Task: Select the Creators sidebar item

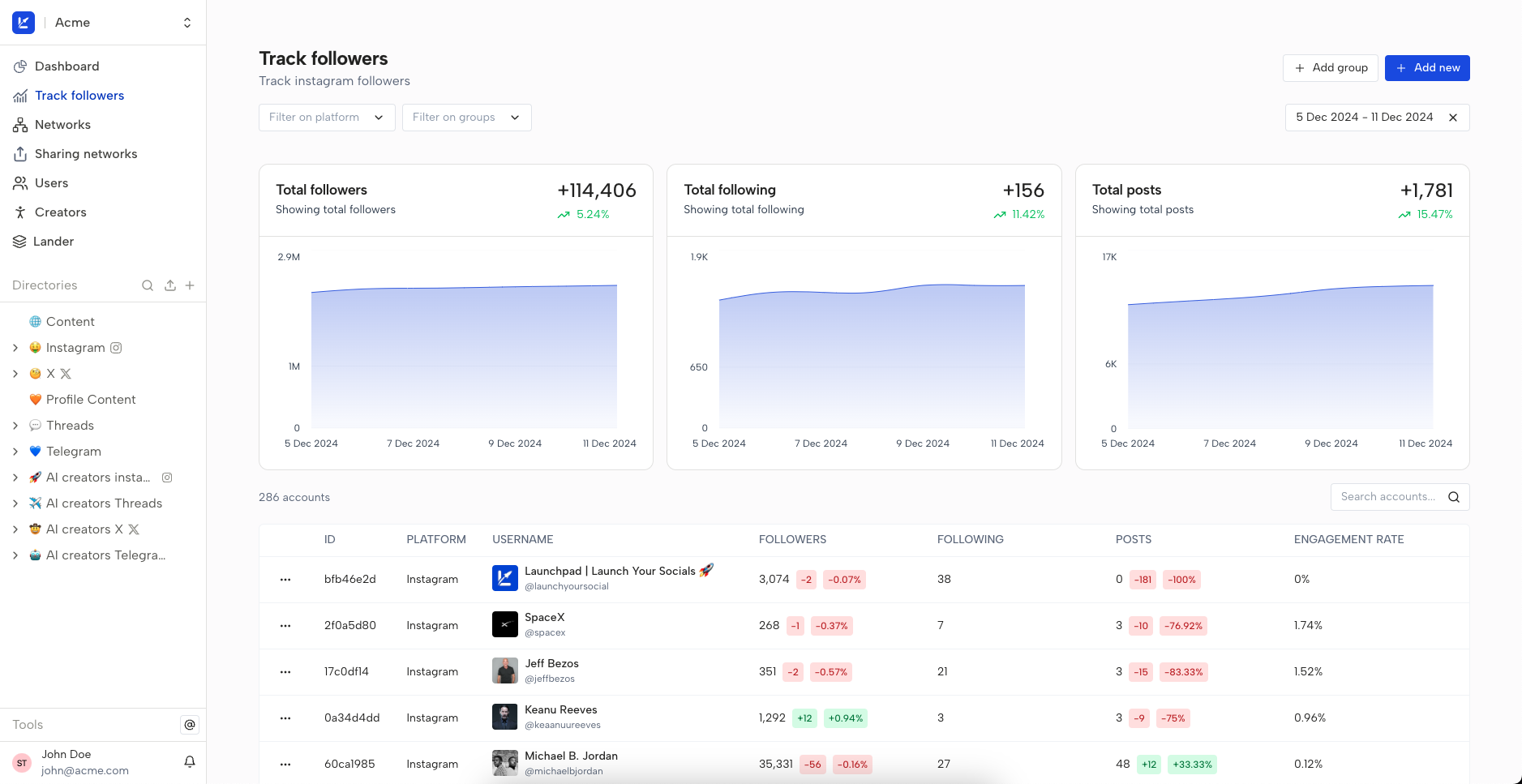Action: pyautogui.click(x=60, y=212)
